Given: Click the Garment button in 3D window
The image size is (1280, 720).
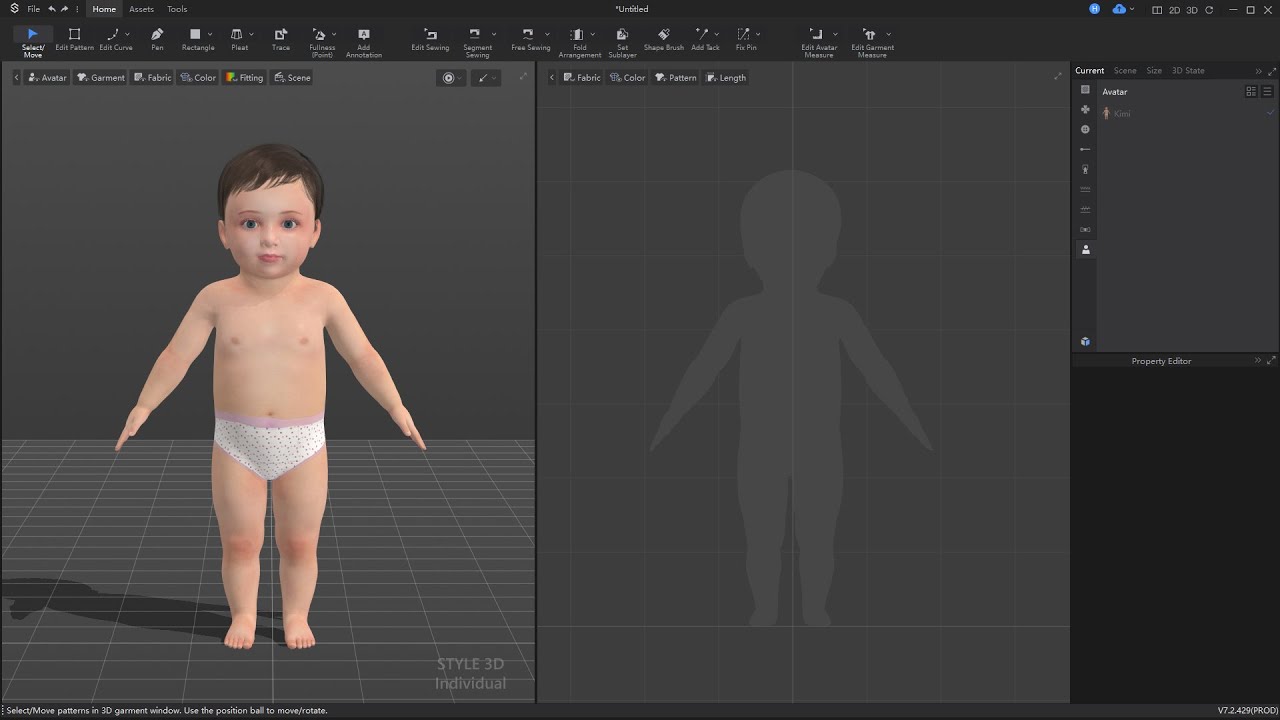Looking at the screenshot, I should pyautogui.click(x=101, y=77).
